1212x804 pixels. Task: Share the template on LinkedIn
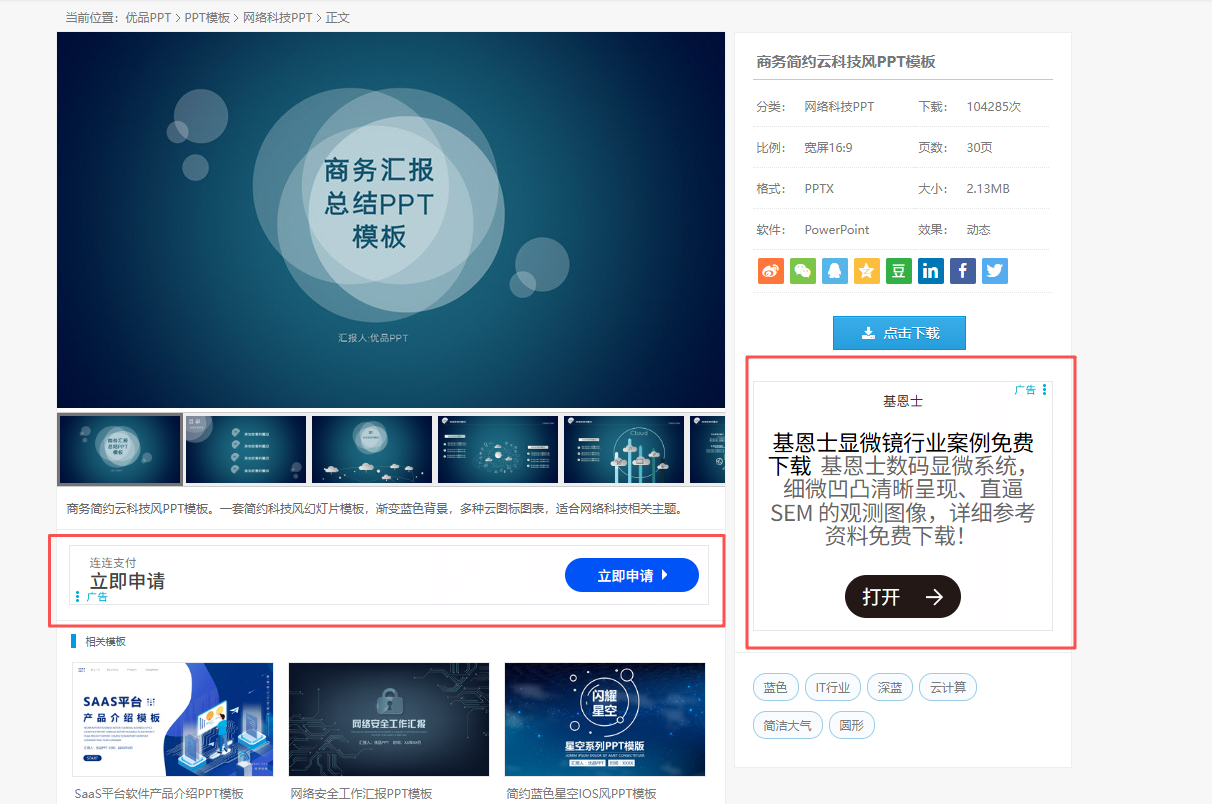[x=930, y=270]
